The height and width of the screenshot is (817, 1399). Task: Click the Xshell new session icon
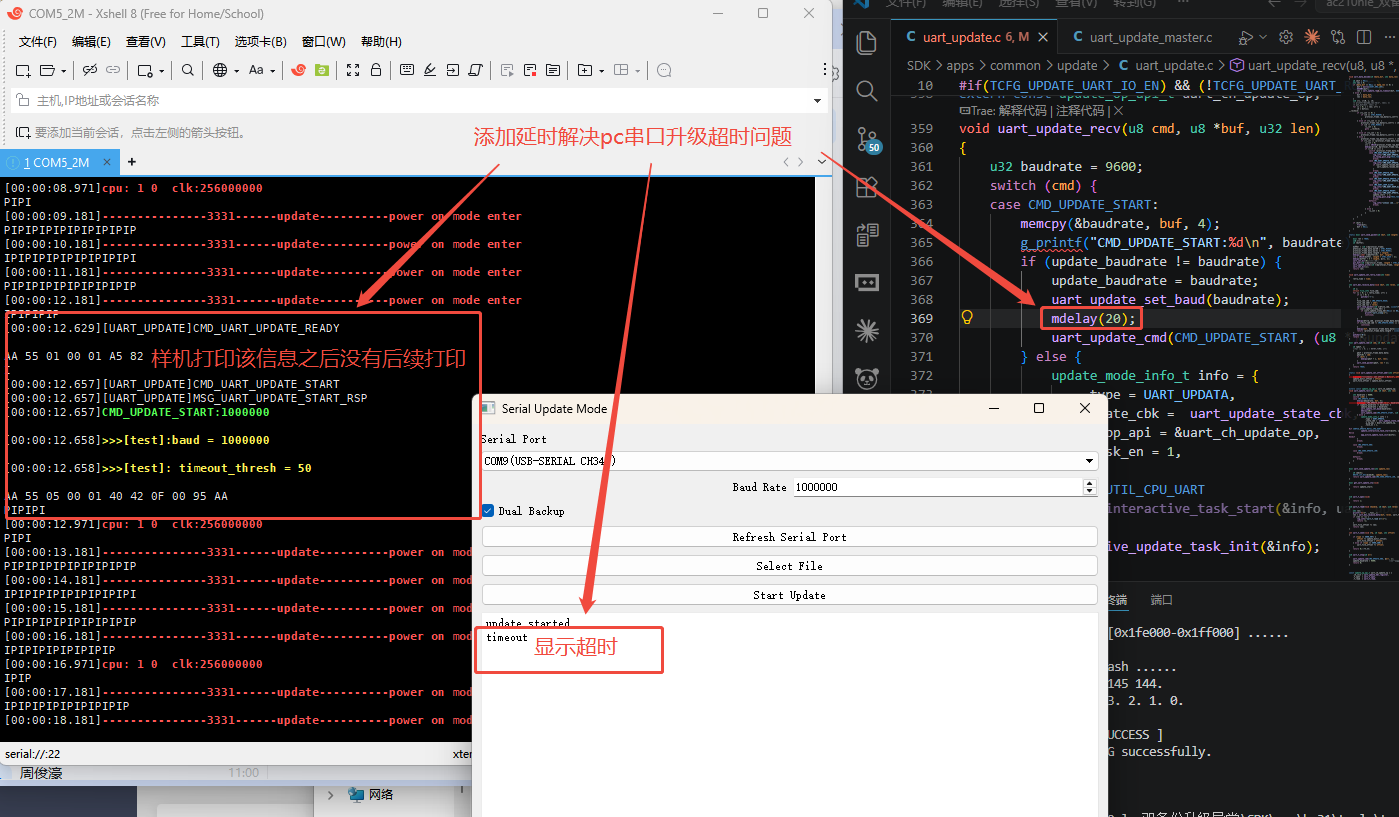coord(23,70)
